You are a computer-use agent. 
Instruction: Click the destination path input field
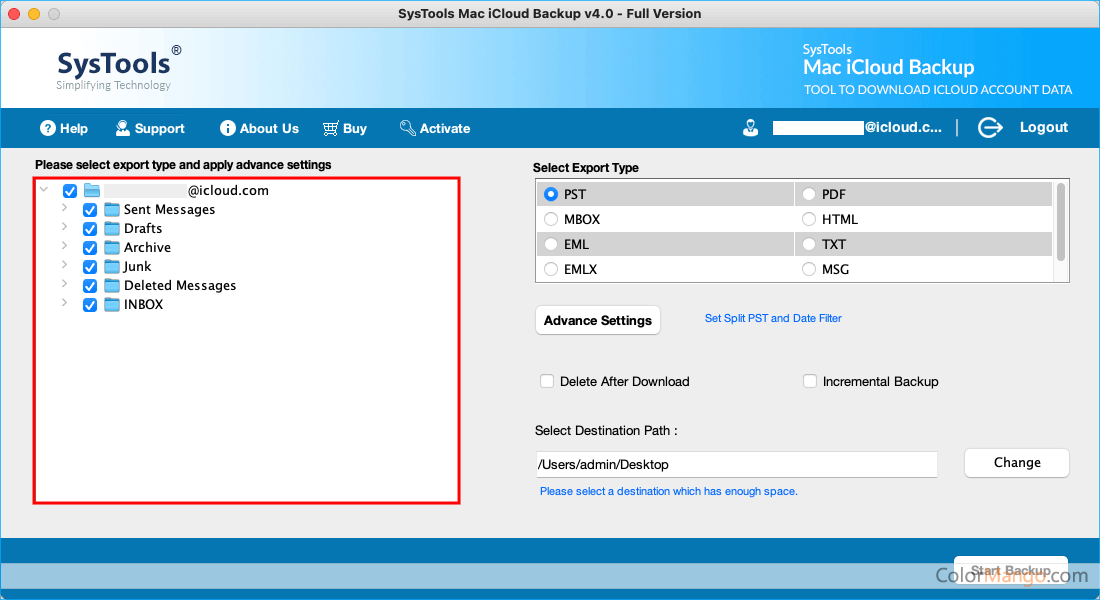coord(736,464)
